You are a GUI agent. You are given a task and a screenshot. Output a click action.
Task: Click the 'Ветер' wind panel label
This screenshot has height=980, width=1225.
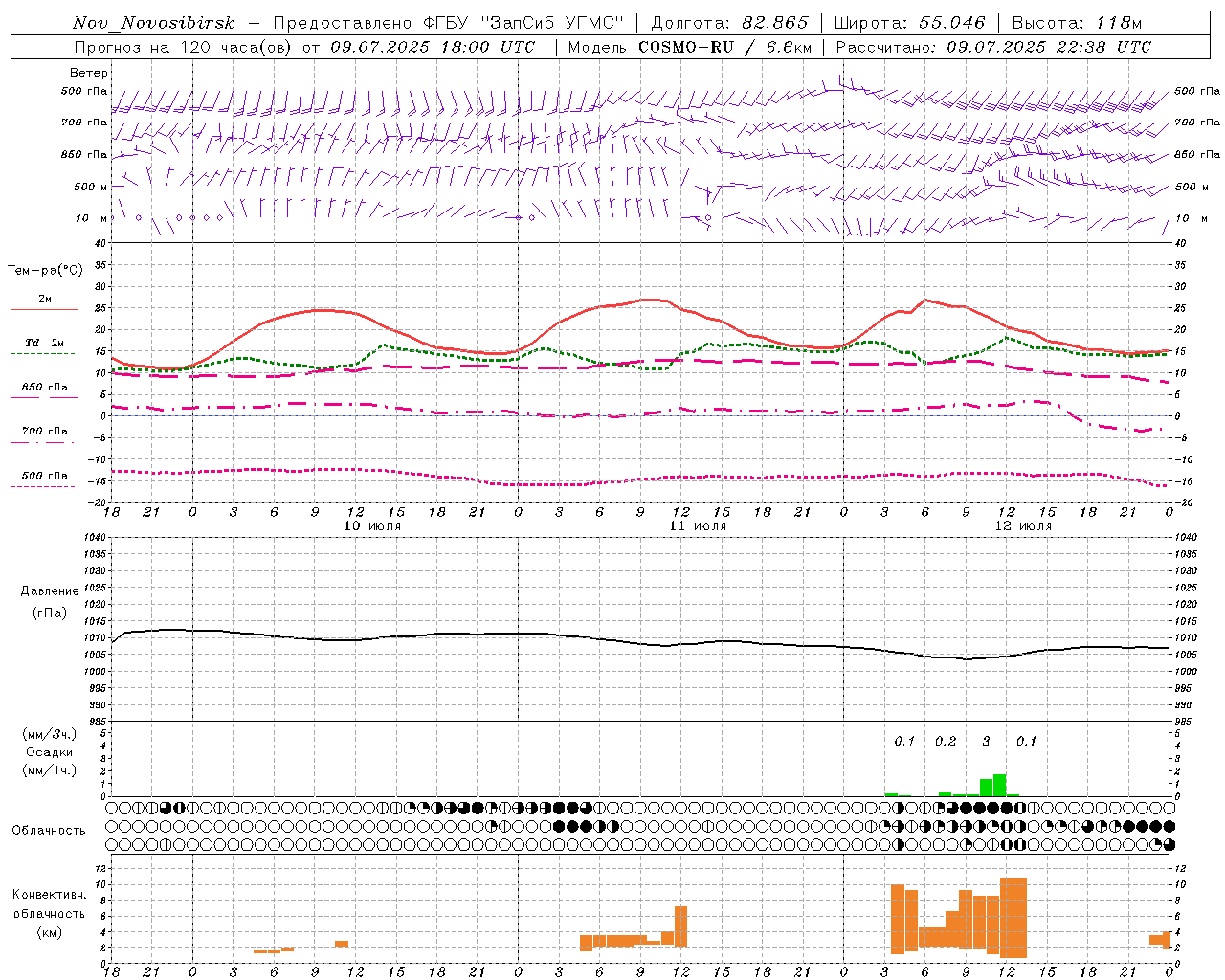(x=89, y=73)
